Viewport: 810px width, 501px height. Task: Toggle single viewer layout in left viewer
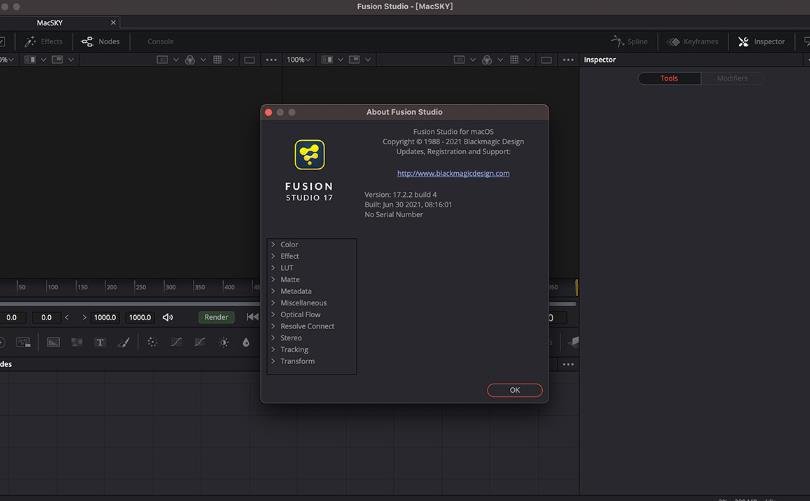click(x=249, y=60)
